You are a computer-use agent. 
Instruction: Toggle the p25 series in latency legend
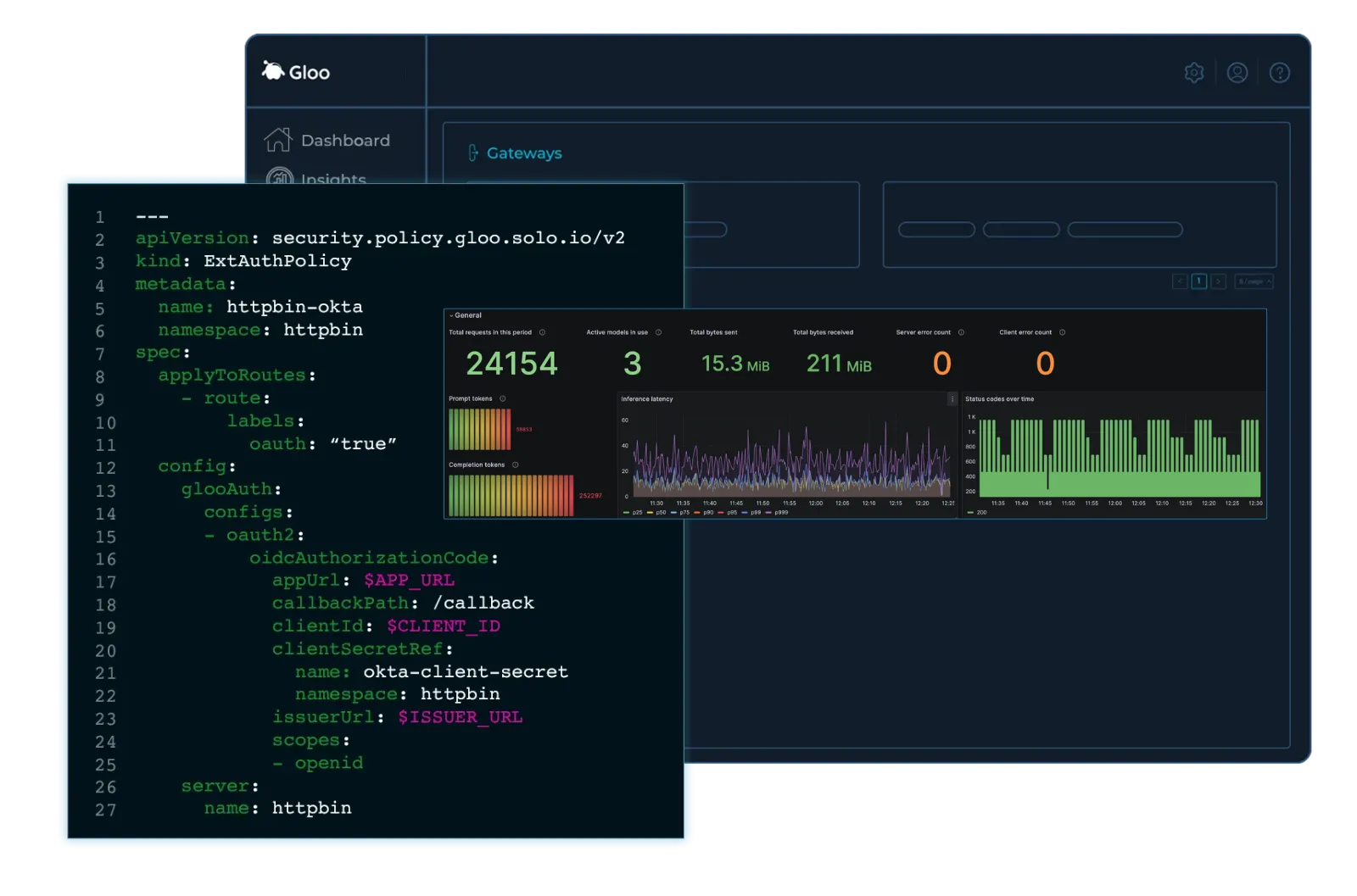coord(633,512)
